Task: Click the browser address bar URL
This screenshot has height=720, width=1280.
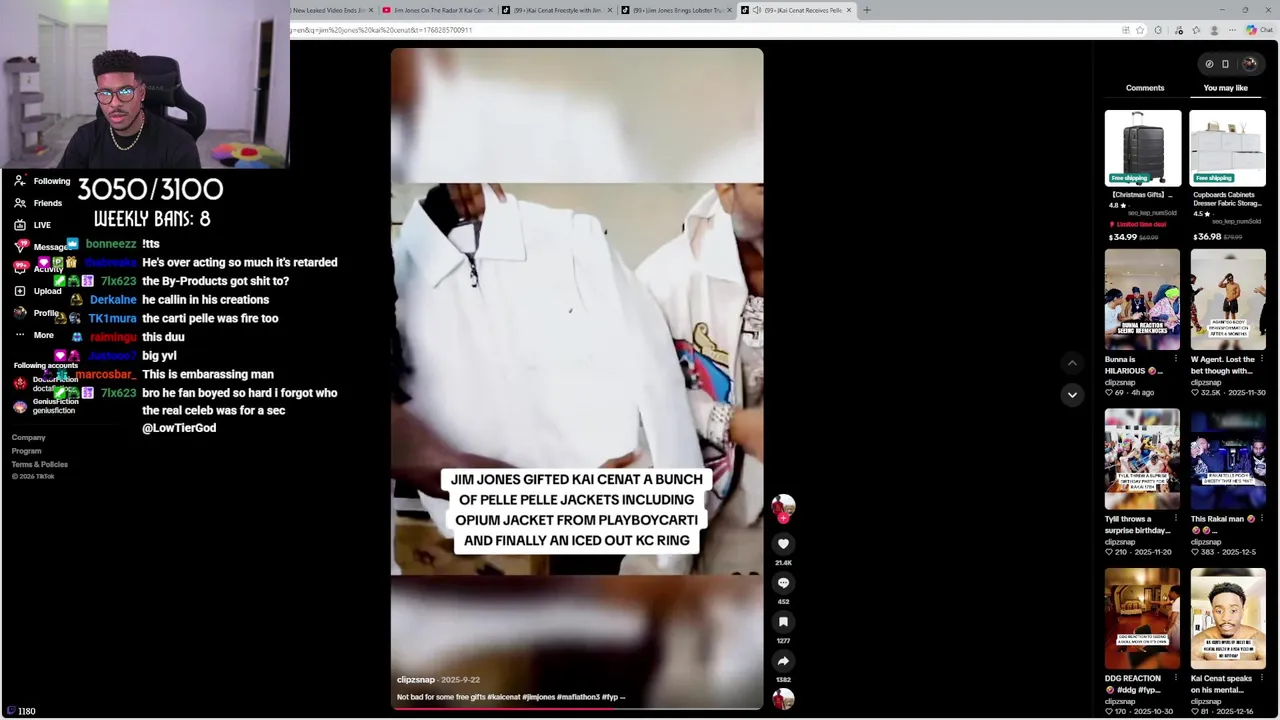Action: tap(382, 30)
